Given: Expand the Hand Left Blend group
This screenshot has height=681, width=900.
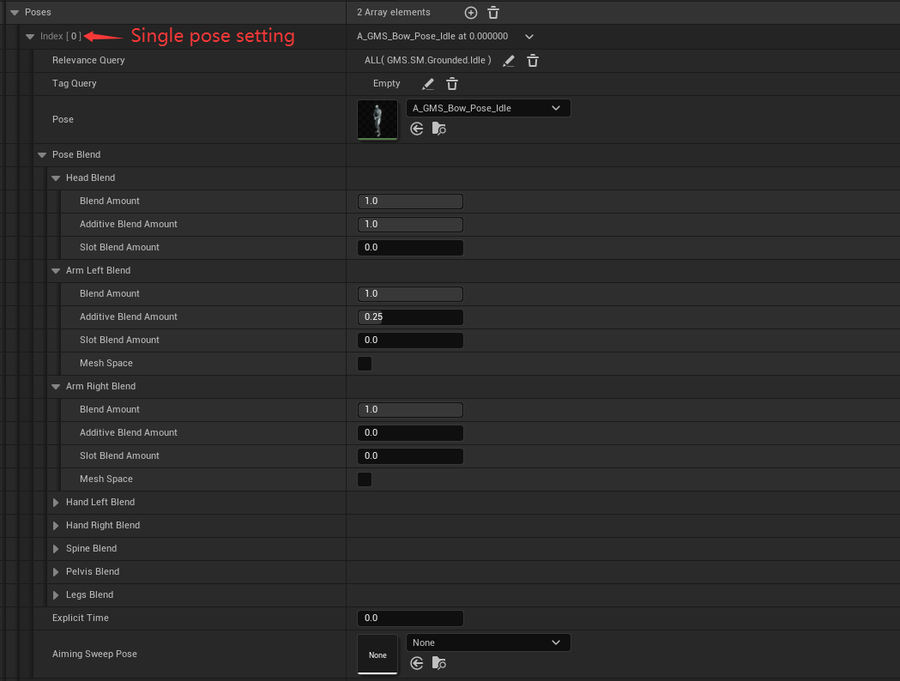Looking at the screenshot, I should pos(56,502).
